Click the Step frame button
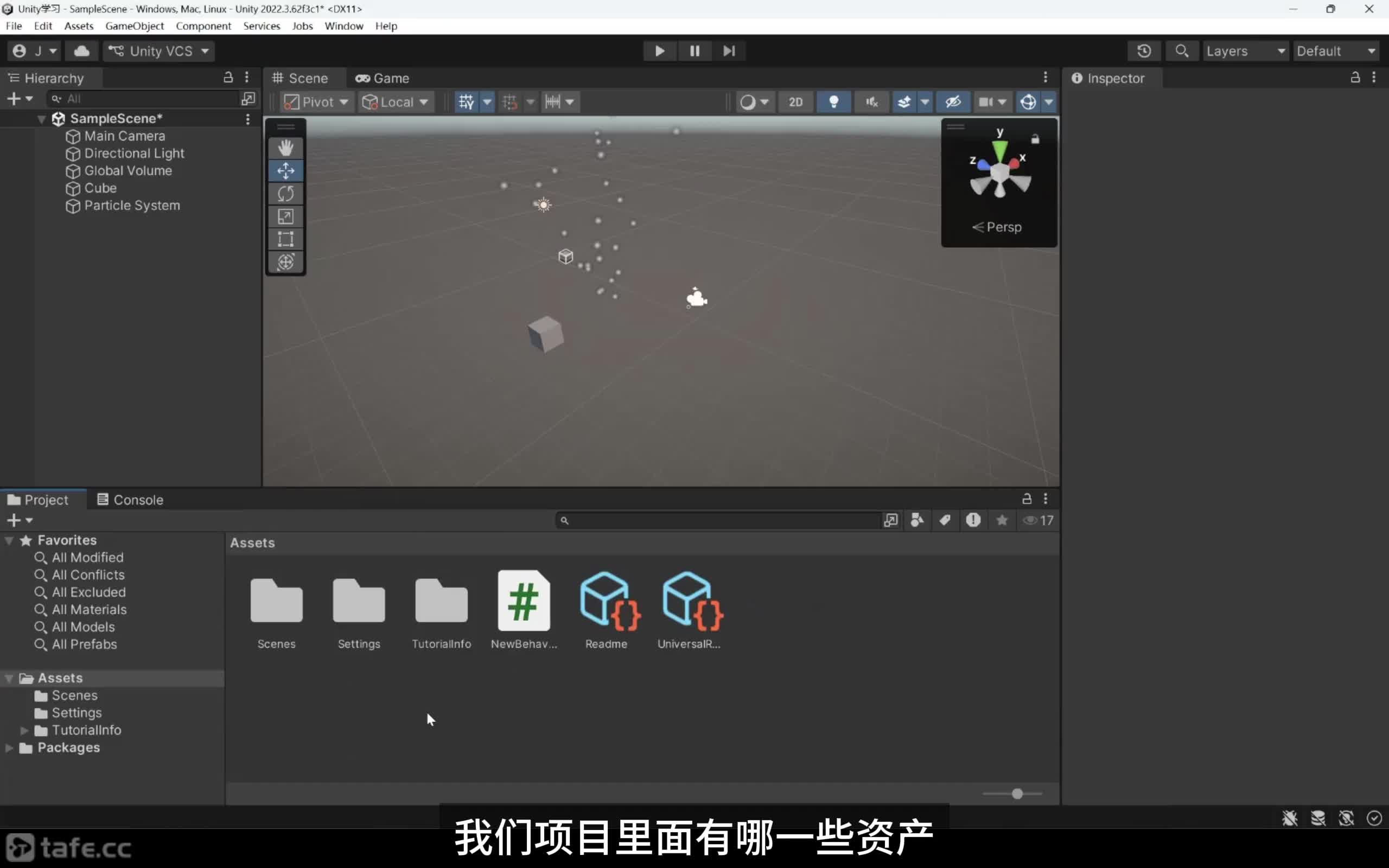The image size is (1389, 868). 728,51
